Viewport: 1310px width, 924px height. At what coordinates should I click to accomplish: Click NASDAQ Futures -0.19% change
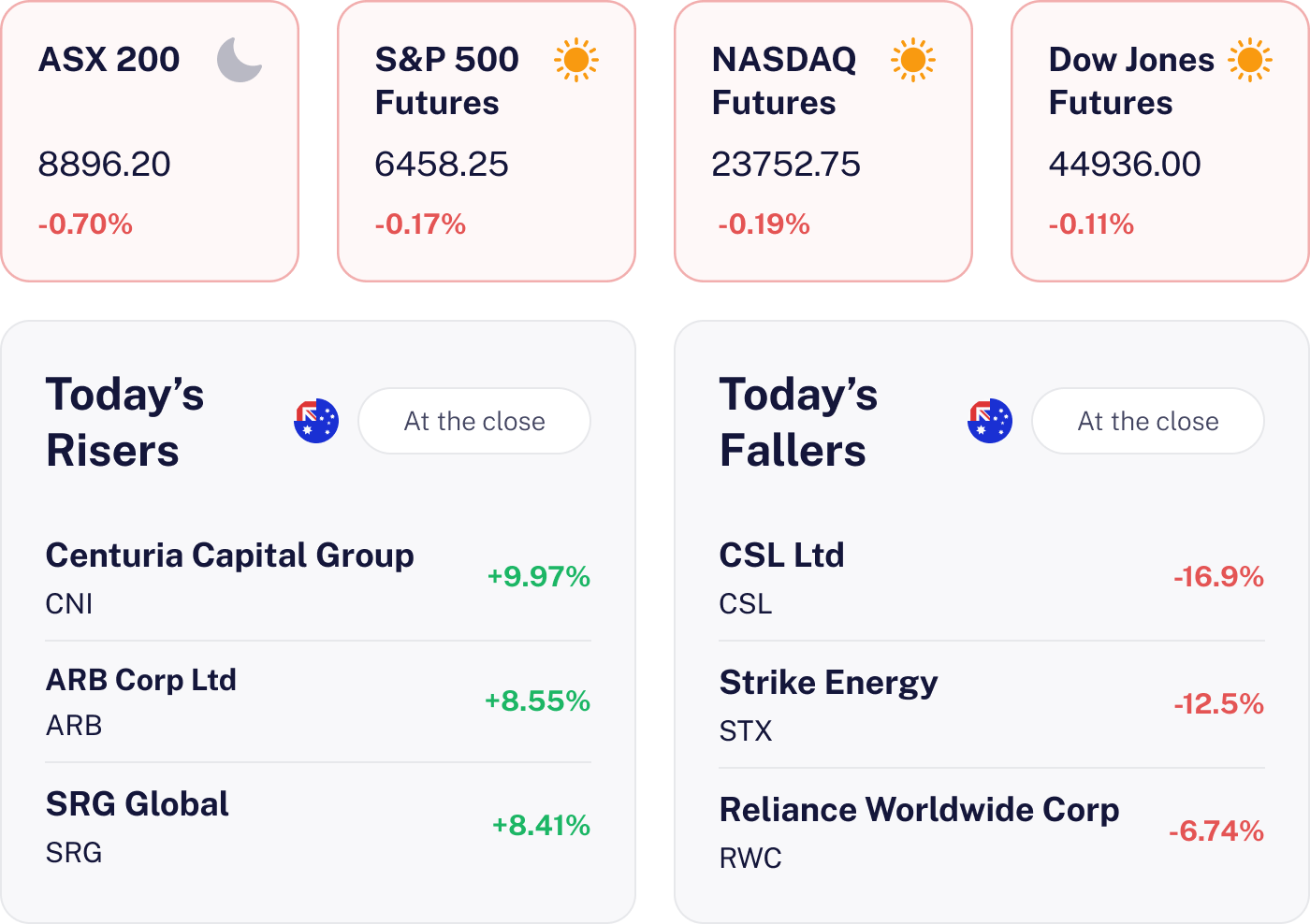coord(764,224)
